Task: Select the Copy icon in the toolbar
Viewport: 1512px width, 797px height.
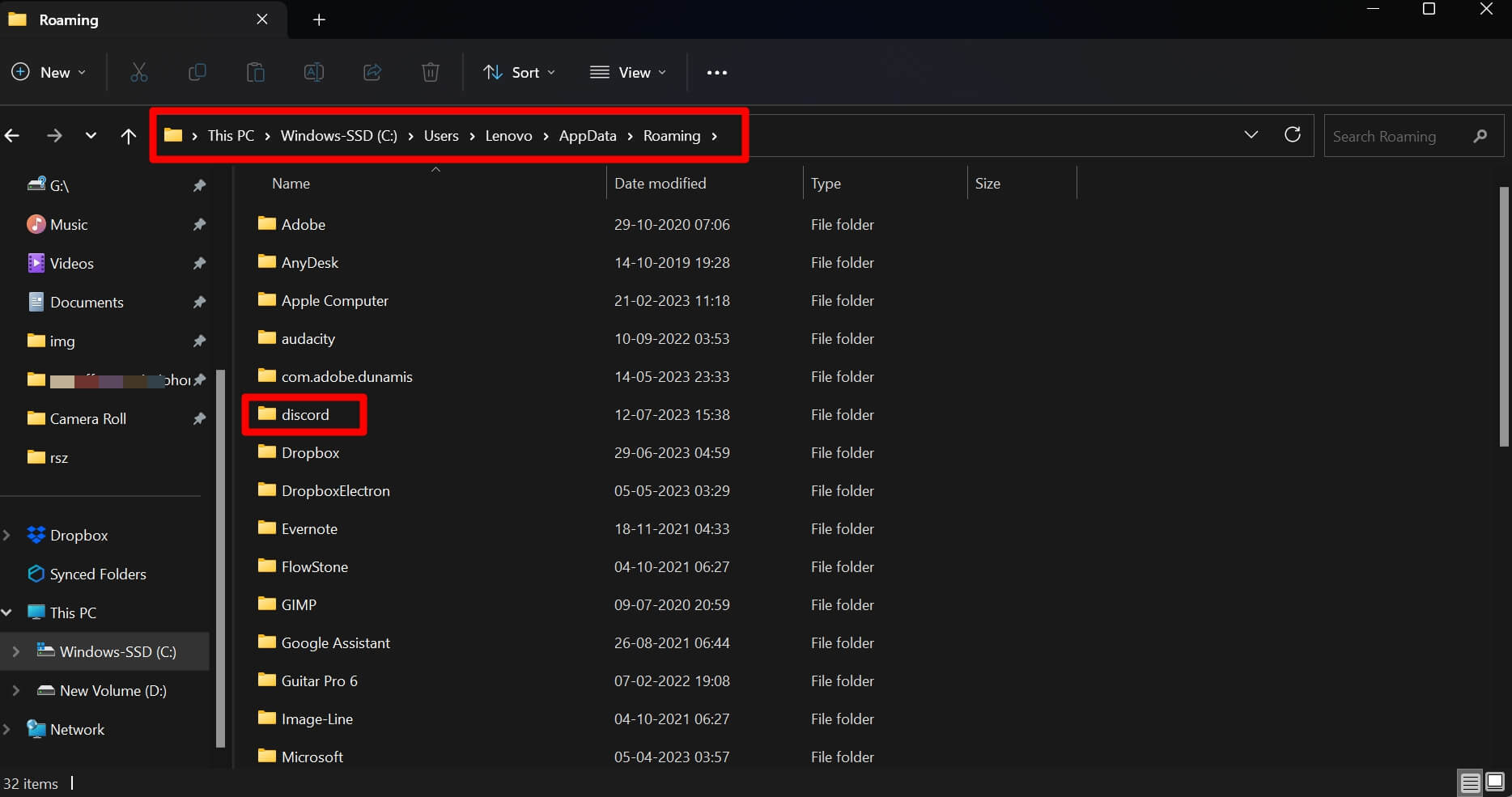Action: tap(197, 72)
